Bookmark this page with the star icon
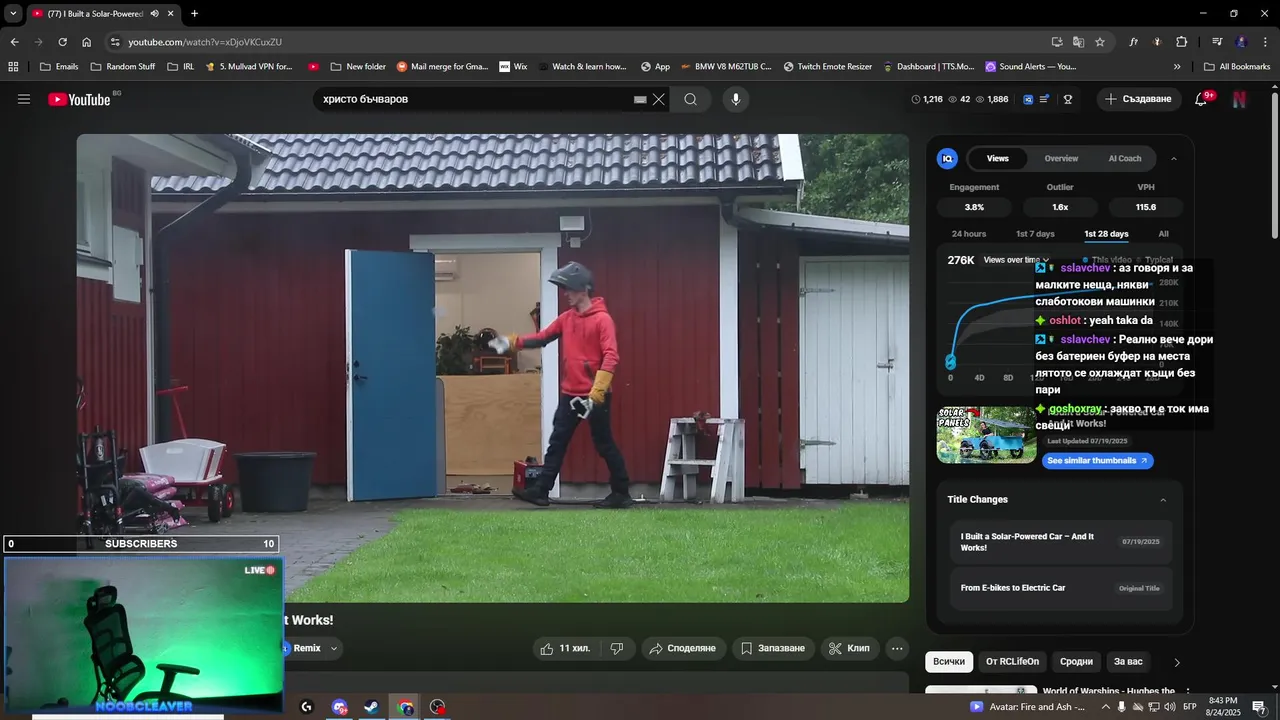The height and width of the screenshot is (720, 1280). click(x=1100, y=42)
